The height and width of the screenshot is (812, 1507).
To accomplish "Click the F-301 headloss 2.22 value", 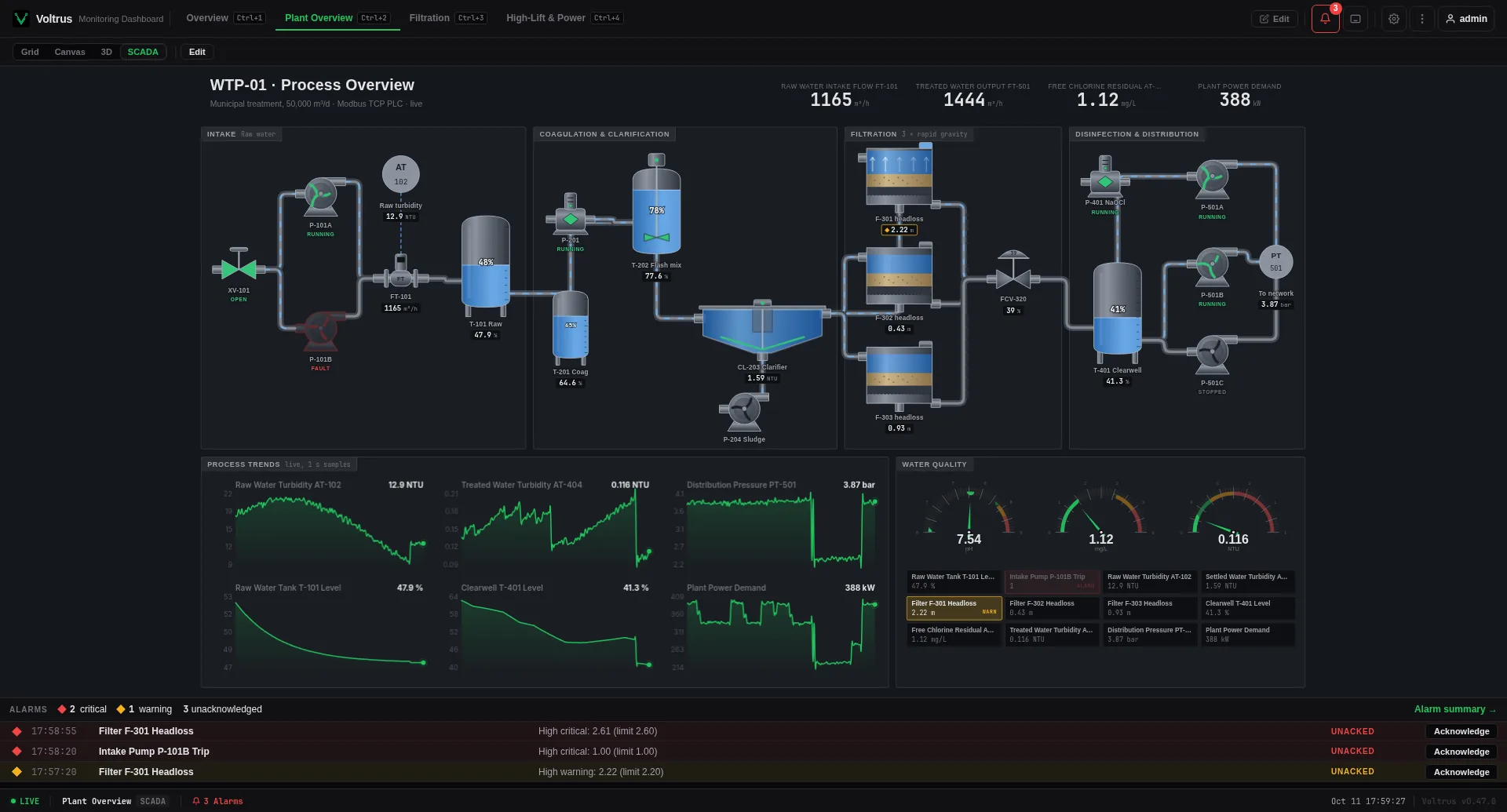I will tap(899, 230).
